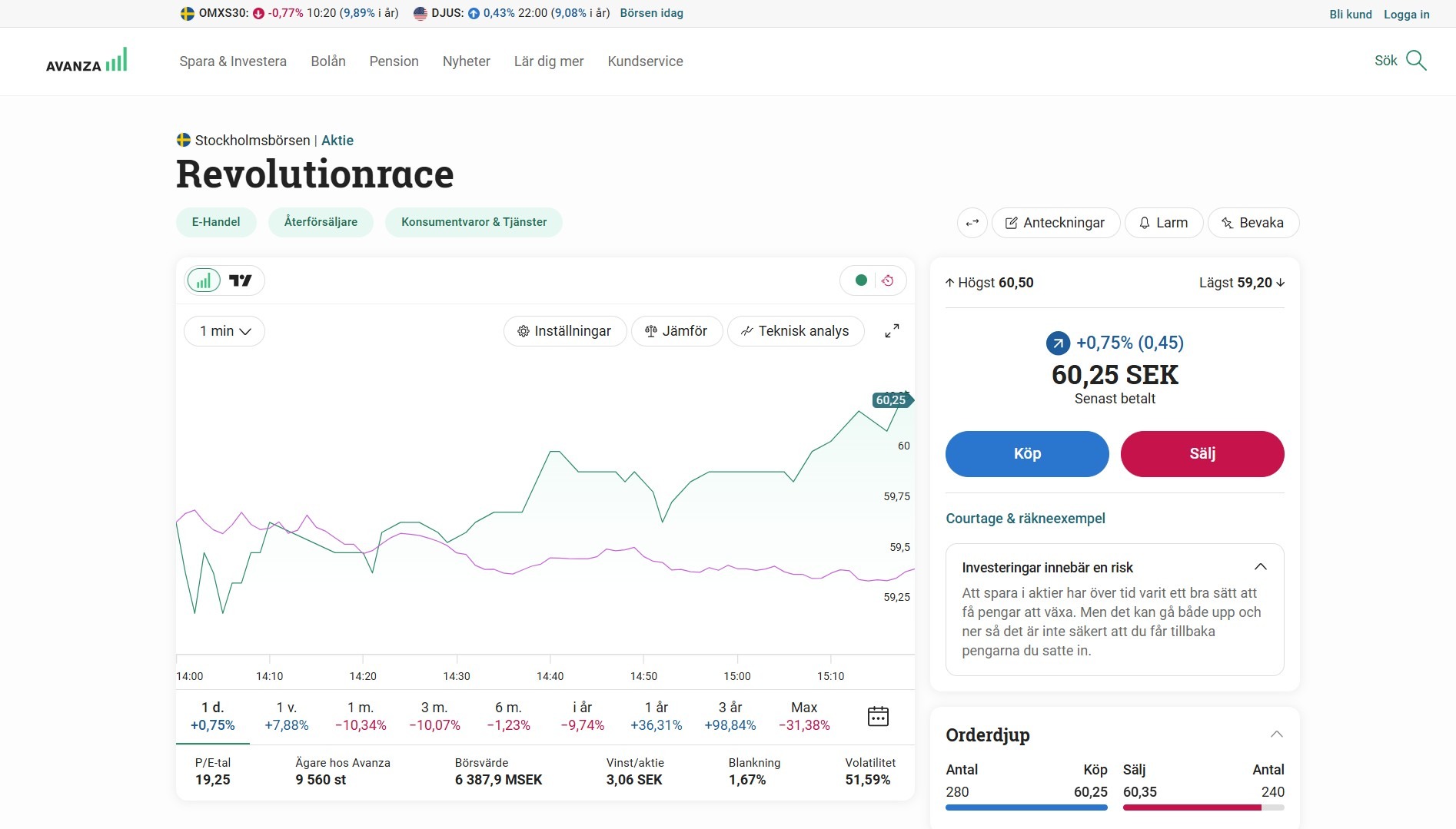Click the blue up-arrow price change icon
The width and height of the screenshot is (1456, 829).
1058,343
